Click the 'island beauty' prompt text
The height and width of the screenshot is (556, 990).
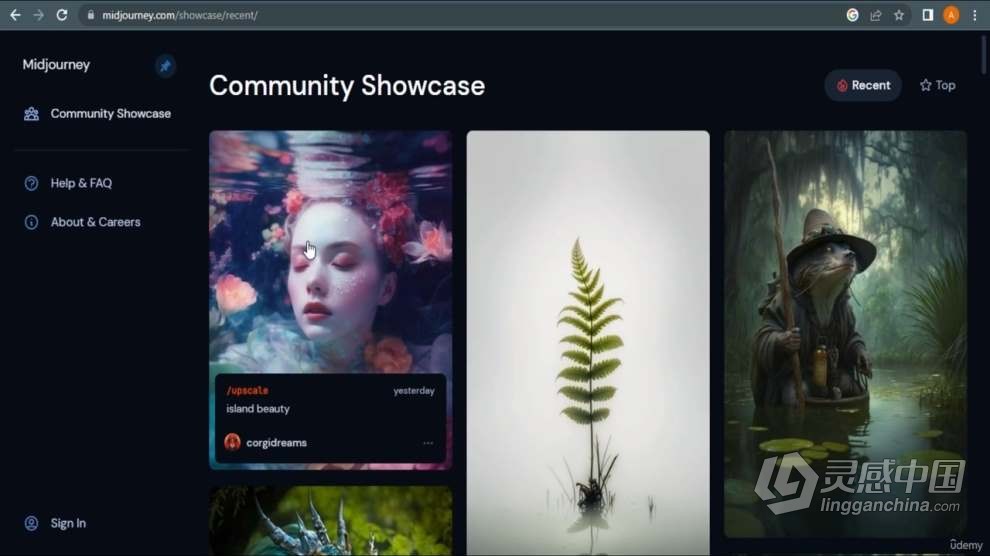(258, 409)
